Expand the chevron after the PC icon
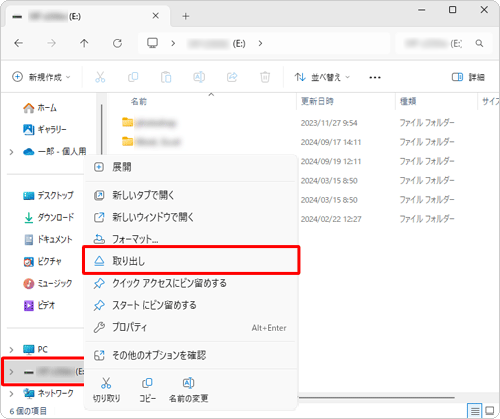This screenshot has height=419, width=500. [x=173, y=43]
